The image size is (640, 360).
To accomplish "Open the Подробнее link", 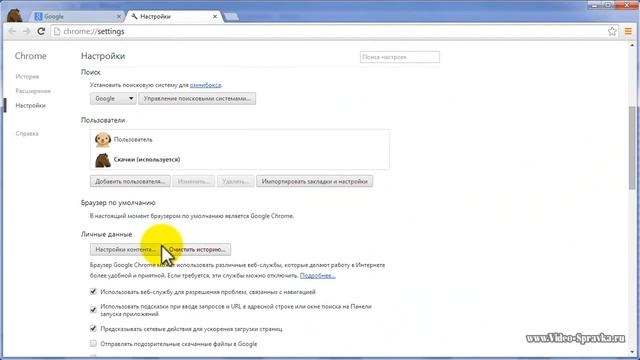I will [318, 276].
